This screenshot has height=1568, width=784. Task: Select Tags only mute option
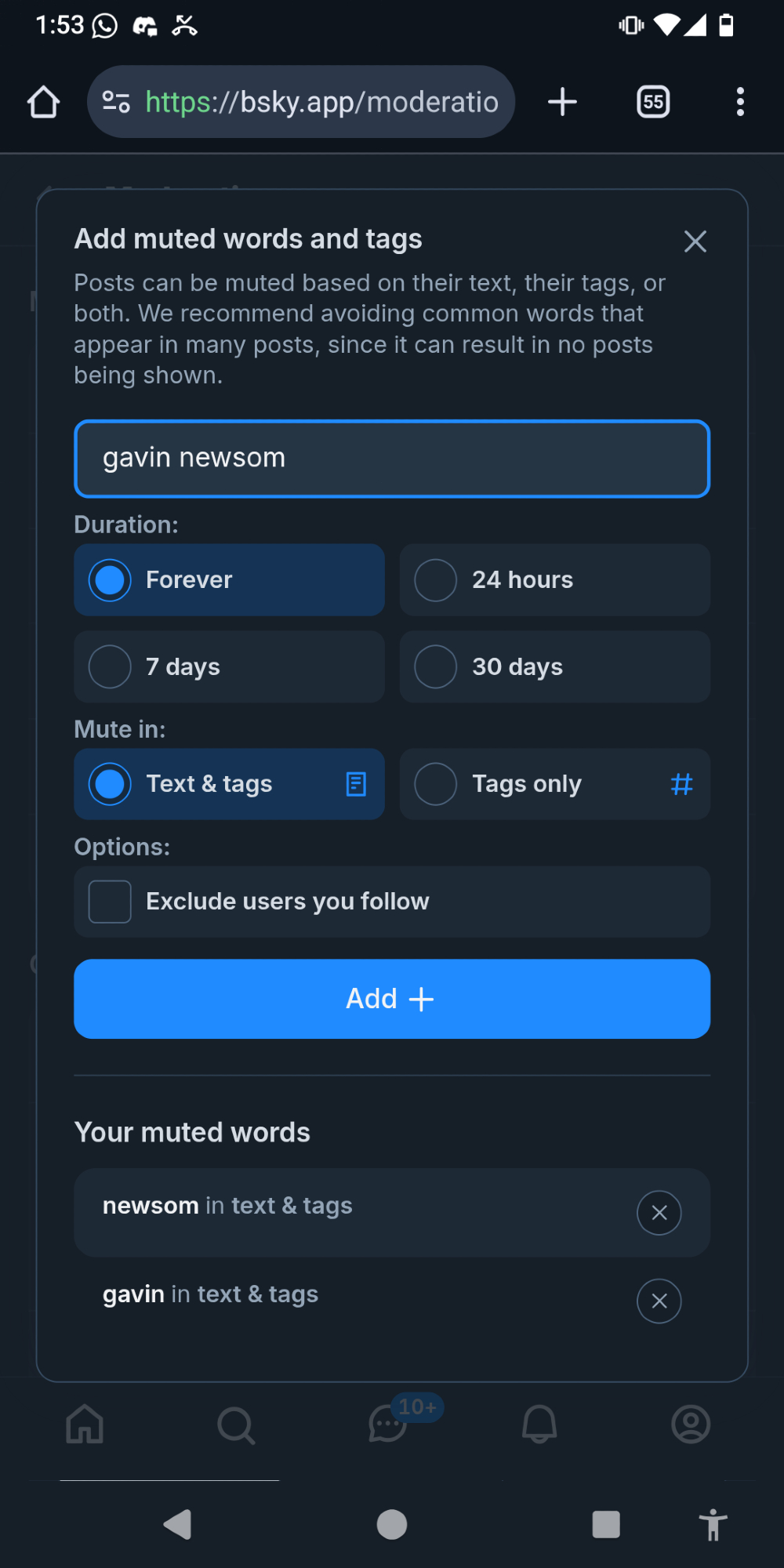555,784
